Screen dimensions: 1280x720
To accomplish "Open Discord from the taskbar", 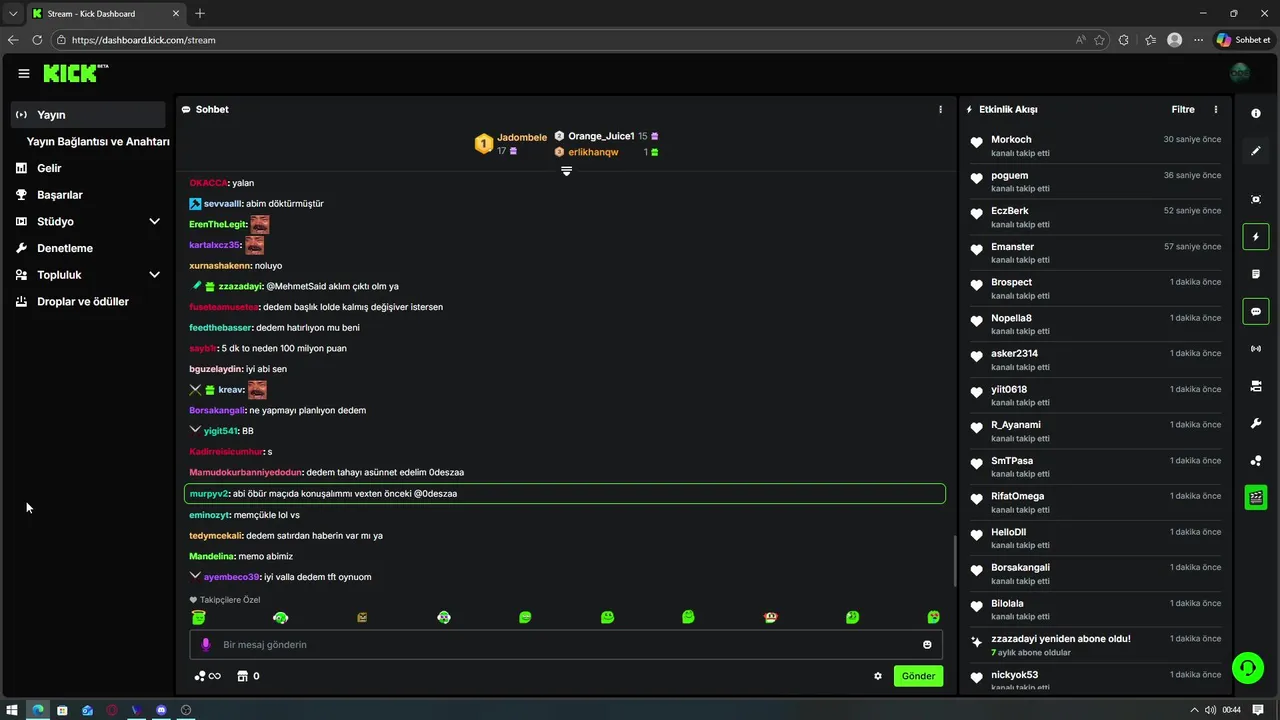I will tap(161, 710).
